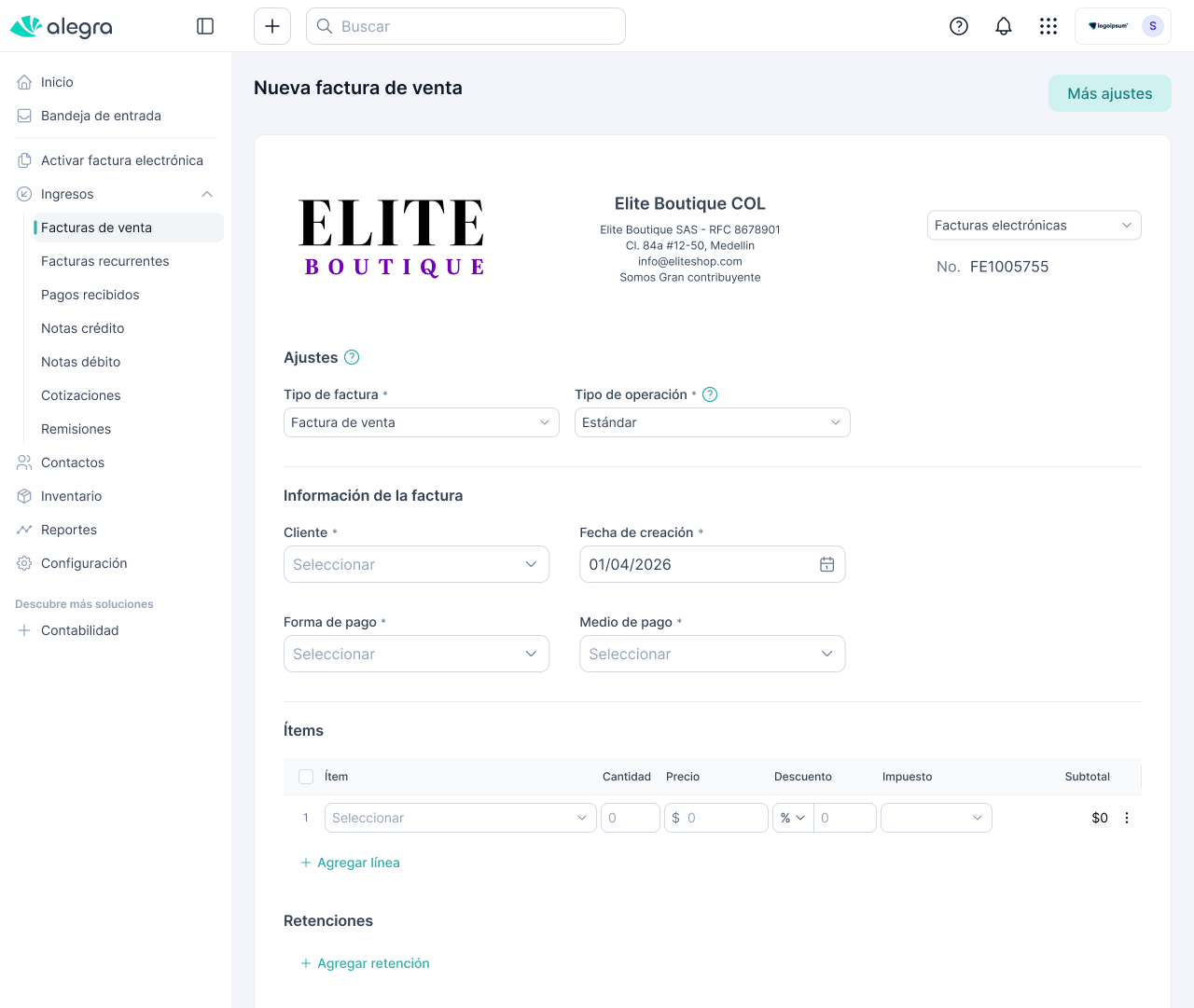Image resolution: width=1194 pixels, height=1008 pixels.
Task: Click the Más ajustes button
Action: pos(1110,93)
